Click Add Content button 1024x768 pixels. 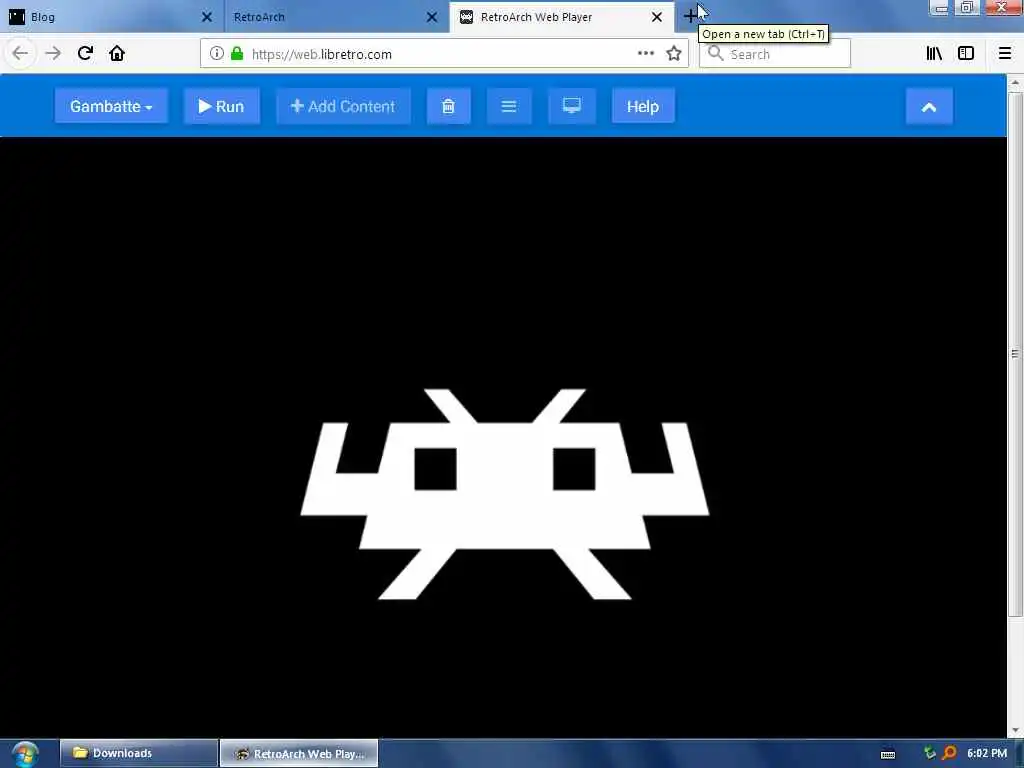click(344, 106)
